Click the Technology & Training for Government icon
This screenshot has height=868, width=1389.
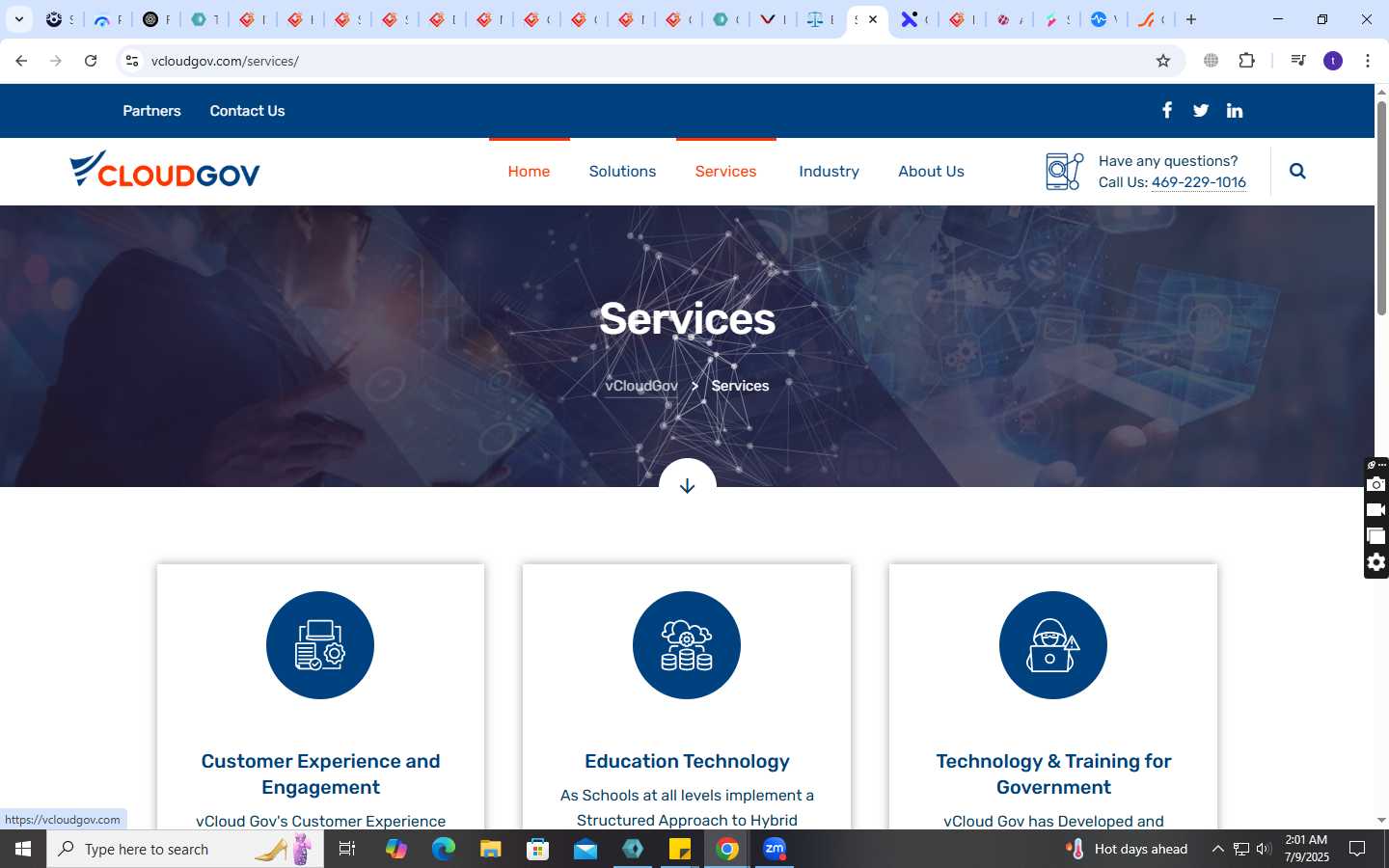[x=1053, y=645]
